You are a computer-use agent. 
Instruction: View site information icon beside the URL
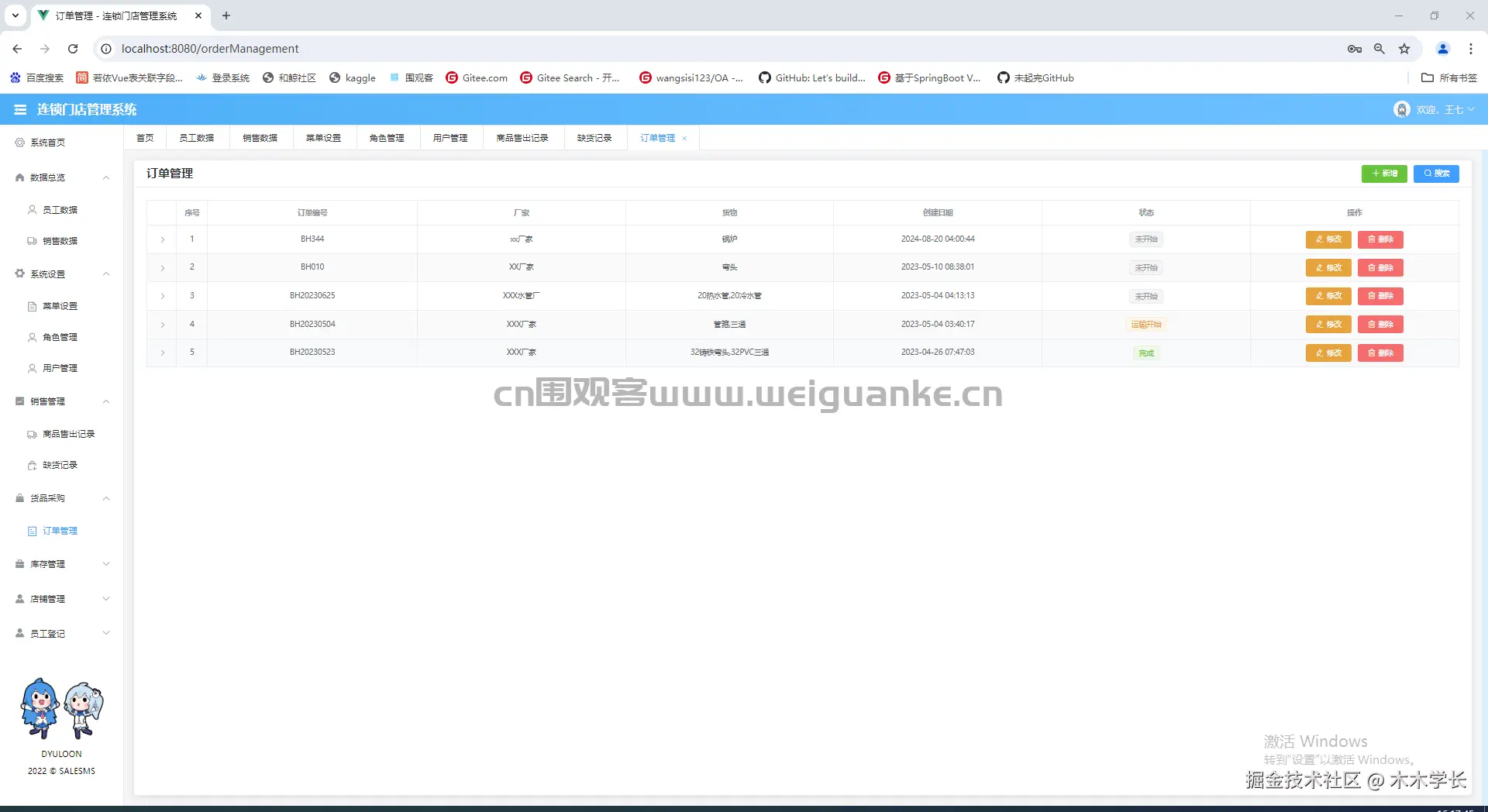[106, 49]
